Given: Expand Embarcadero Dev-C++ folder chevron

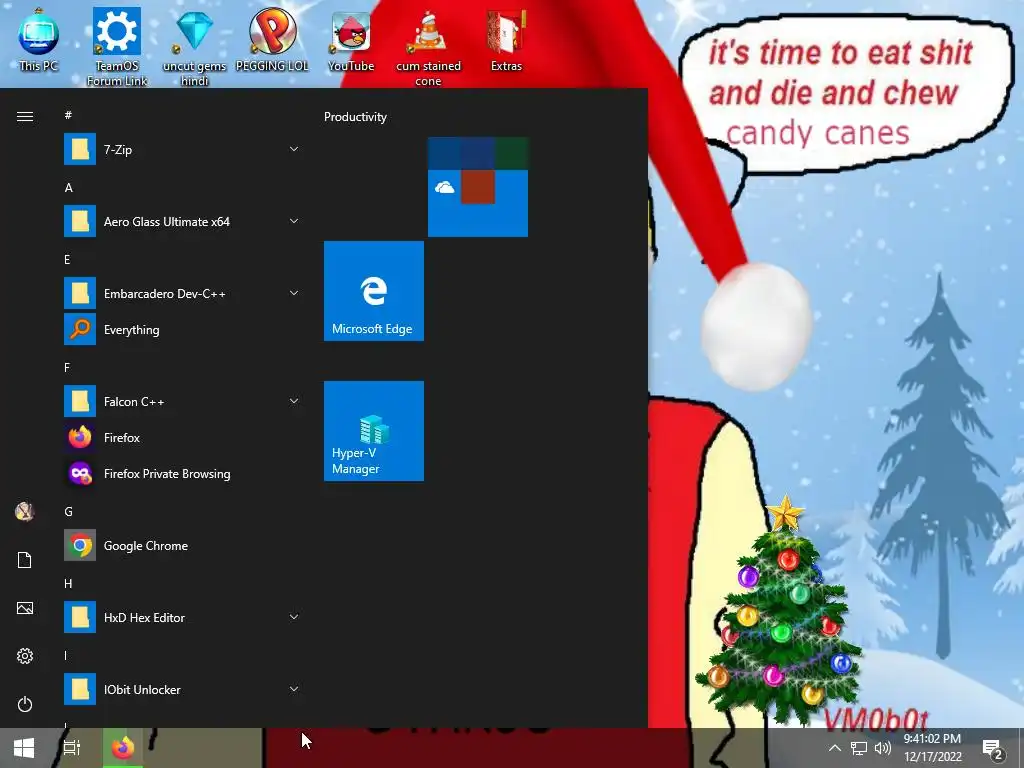Looking at the screenshot, I should (x=294, y=293).
